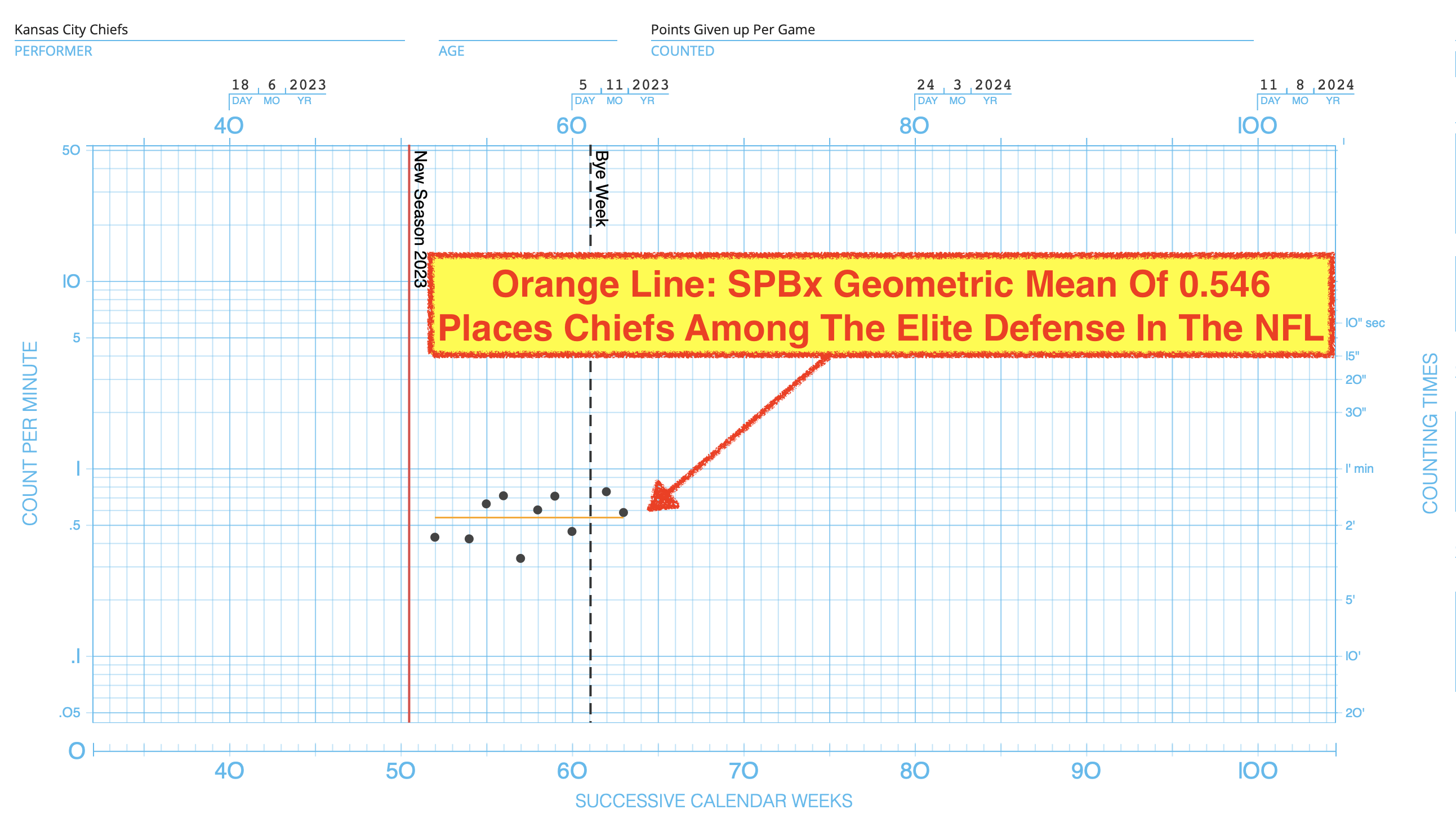Click the 24 3 2024 date header
The image size is (1456, 832).
coord(964,85)
